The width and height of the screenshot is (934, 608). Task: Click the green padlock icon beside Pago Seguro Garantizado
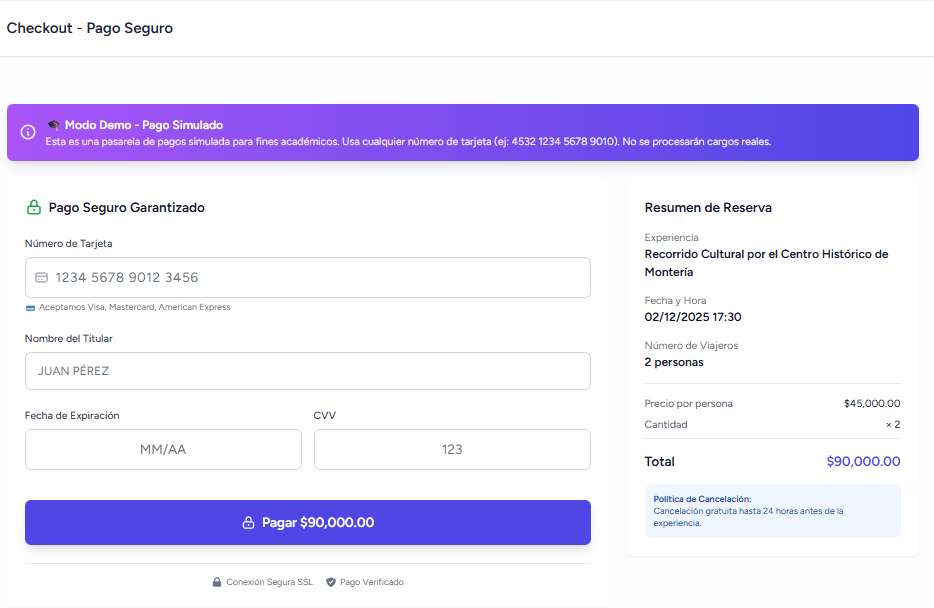(34, 207)
